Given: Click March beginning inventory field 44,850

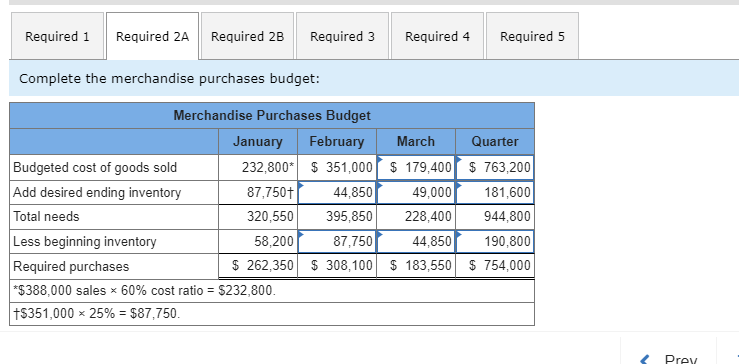Looking at the screenshot, I should pos(416,241).
